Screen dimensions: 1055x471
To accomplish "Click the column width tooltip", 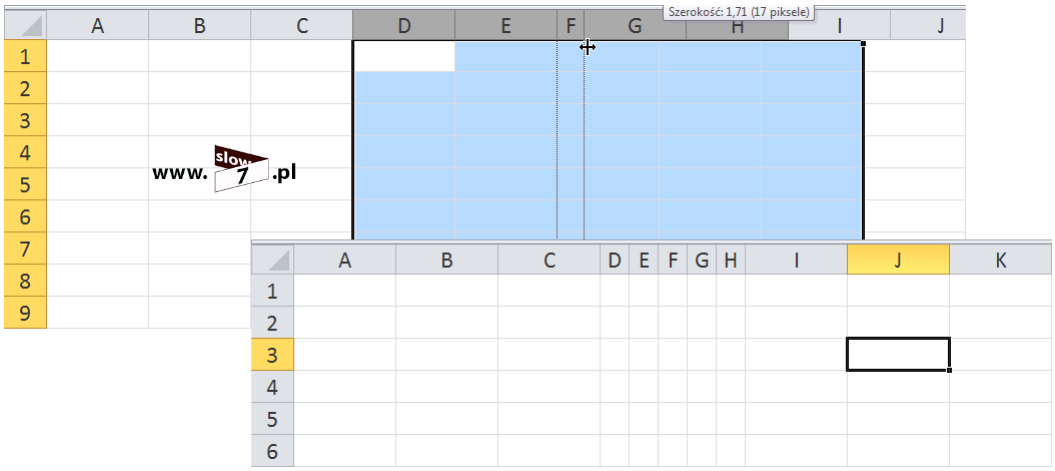I will tap(738, 11).
